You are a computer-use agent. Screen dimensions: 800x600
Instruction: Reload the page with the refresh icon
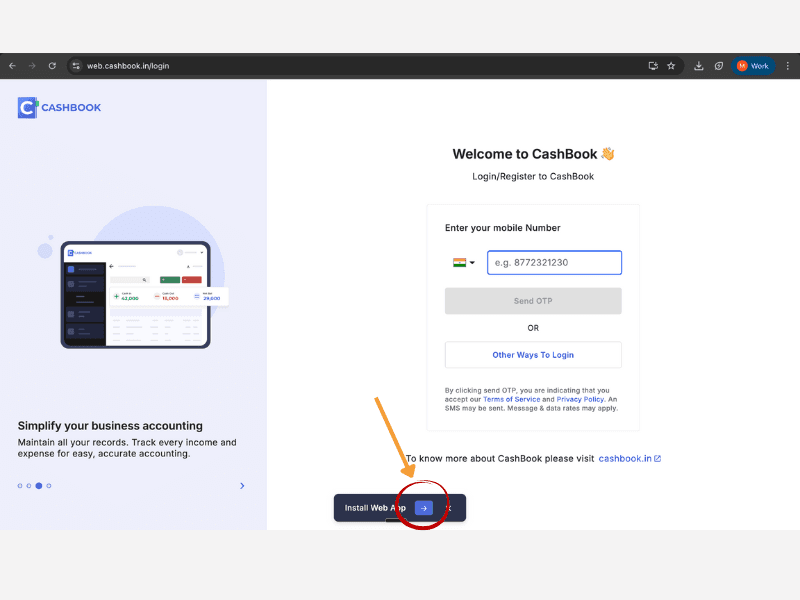tap(52, 66)
